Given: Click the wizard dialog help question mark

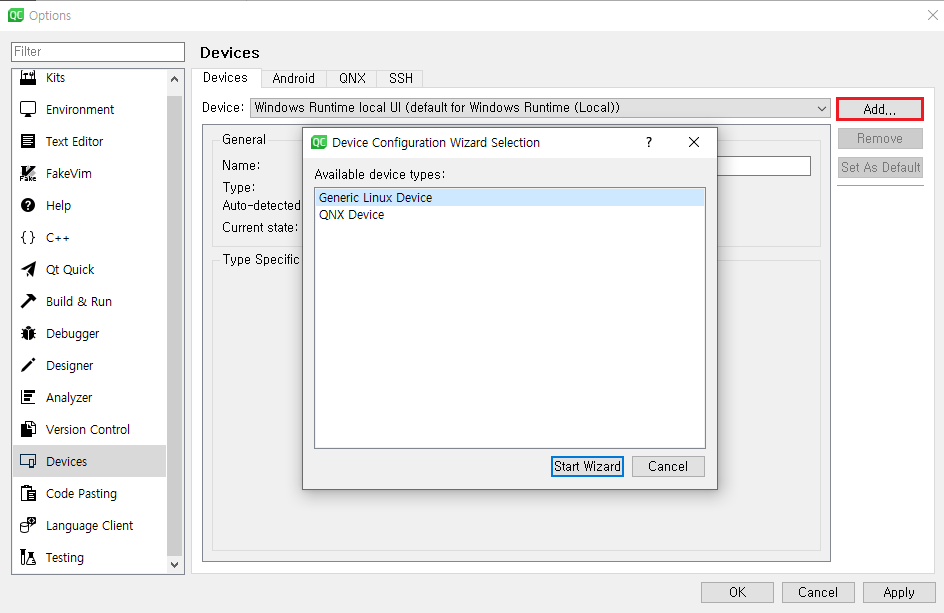Looking at the screenshot, I should (x=648, y=142).
